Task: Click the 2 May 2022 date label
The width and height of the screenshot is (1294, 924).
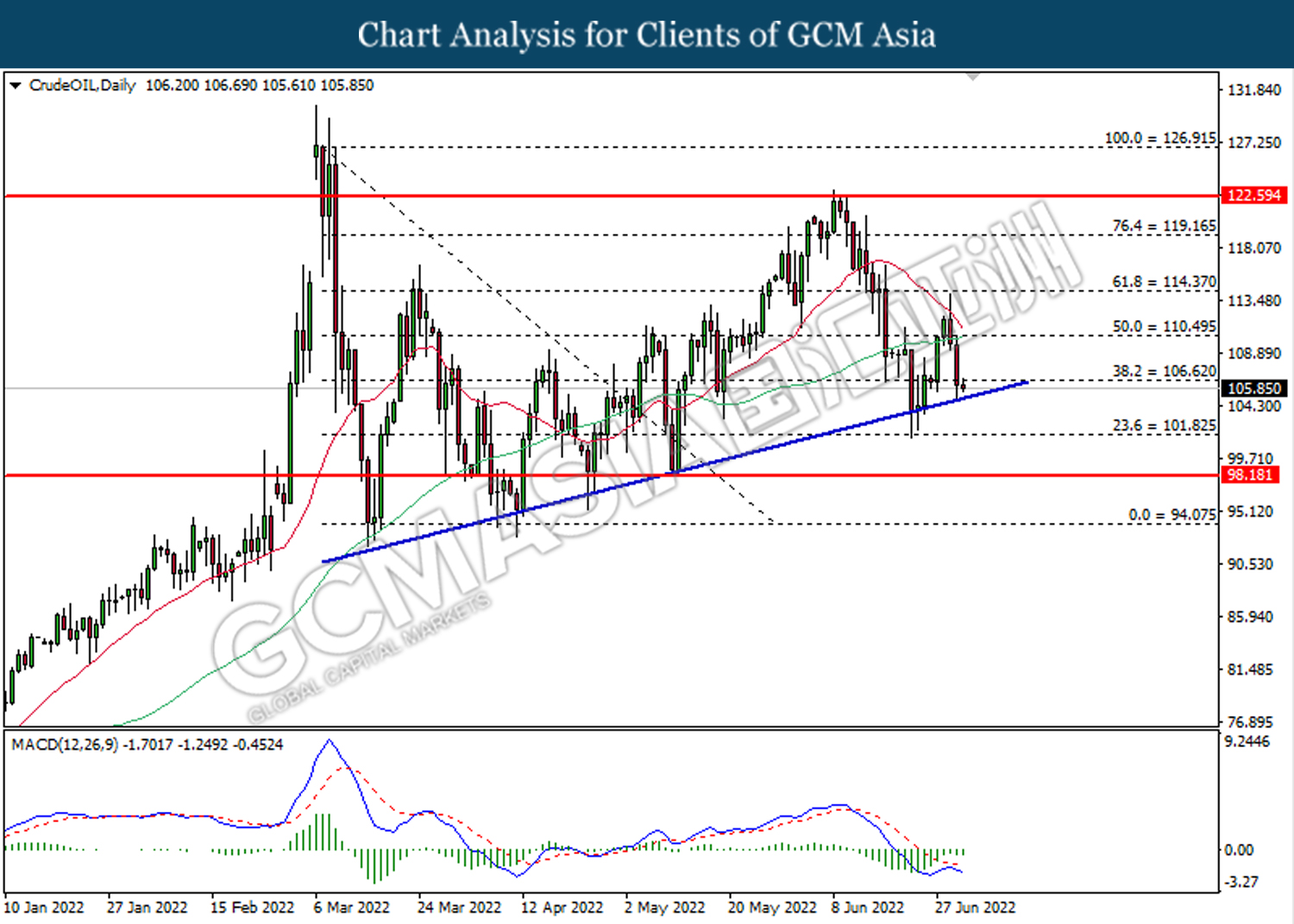Action: pos(664,908)
